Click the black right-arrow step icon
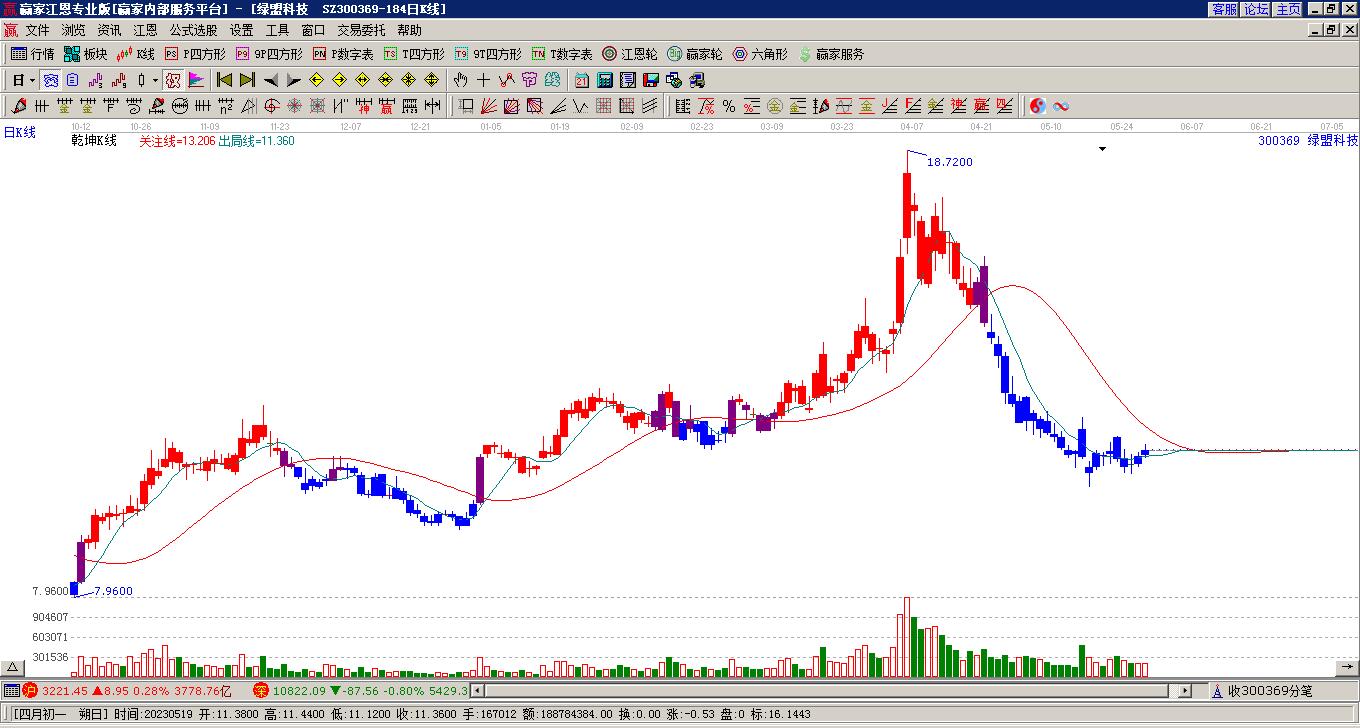The width and height of the screenshot is (1360, 728). (293, 80)
